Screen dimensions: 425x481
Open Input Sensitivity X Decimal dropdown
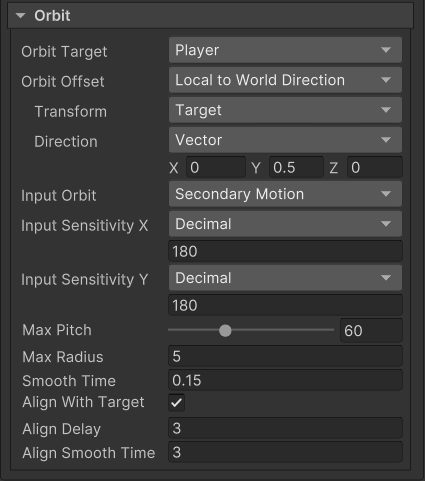pos(285,224)
